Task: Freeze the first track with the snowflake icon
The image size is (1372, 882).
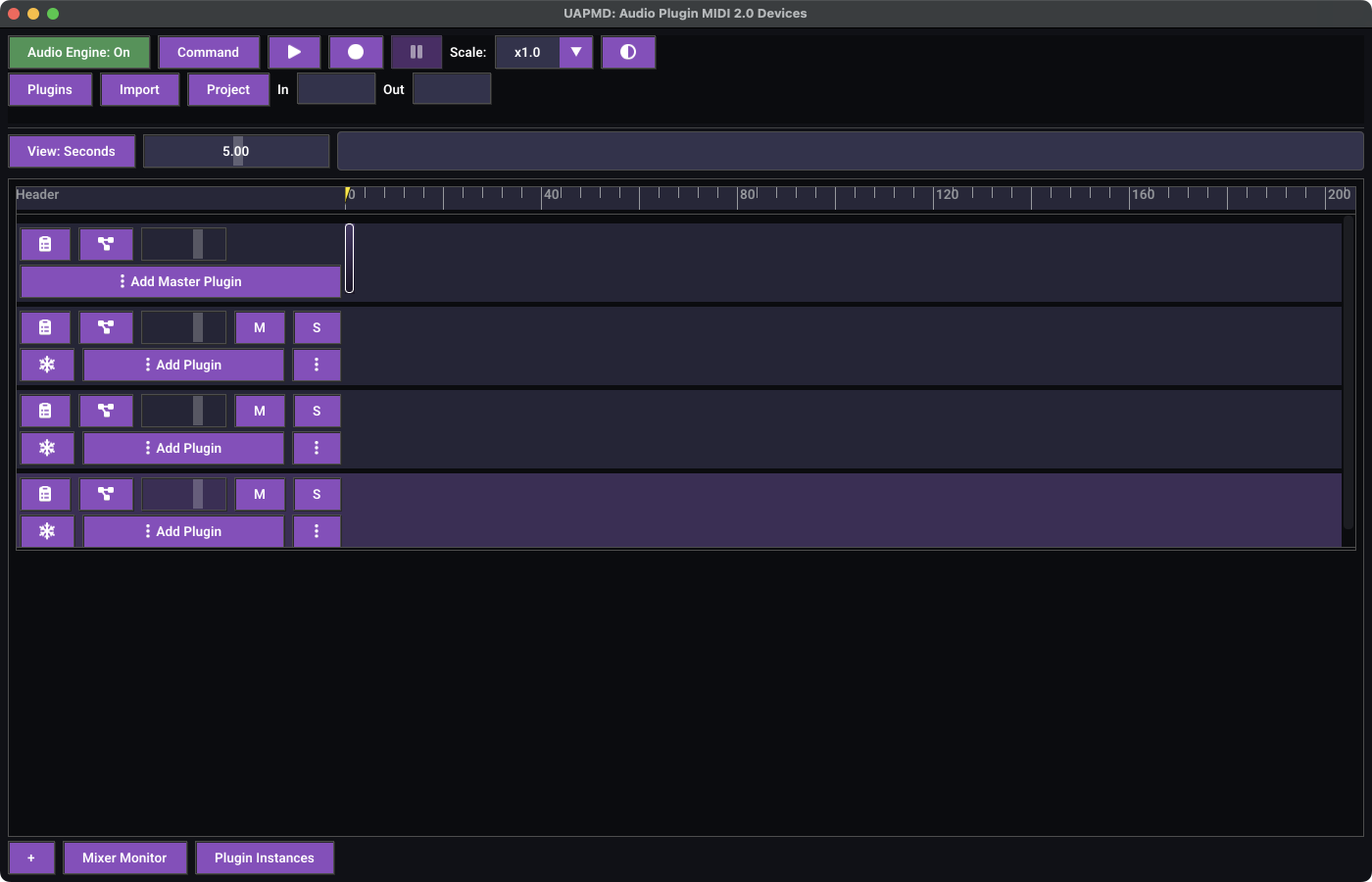Action: [47, 365]
